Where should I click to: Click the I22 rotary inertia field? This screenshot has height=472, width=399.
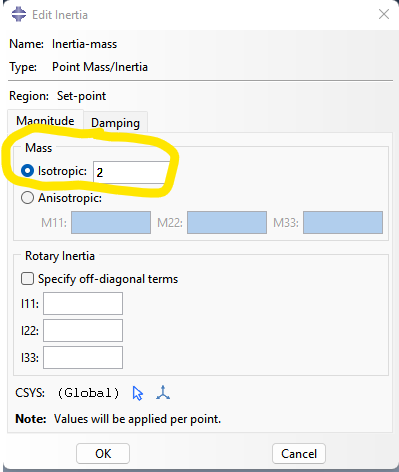click(x=83, y=330)
